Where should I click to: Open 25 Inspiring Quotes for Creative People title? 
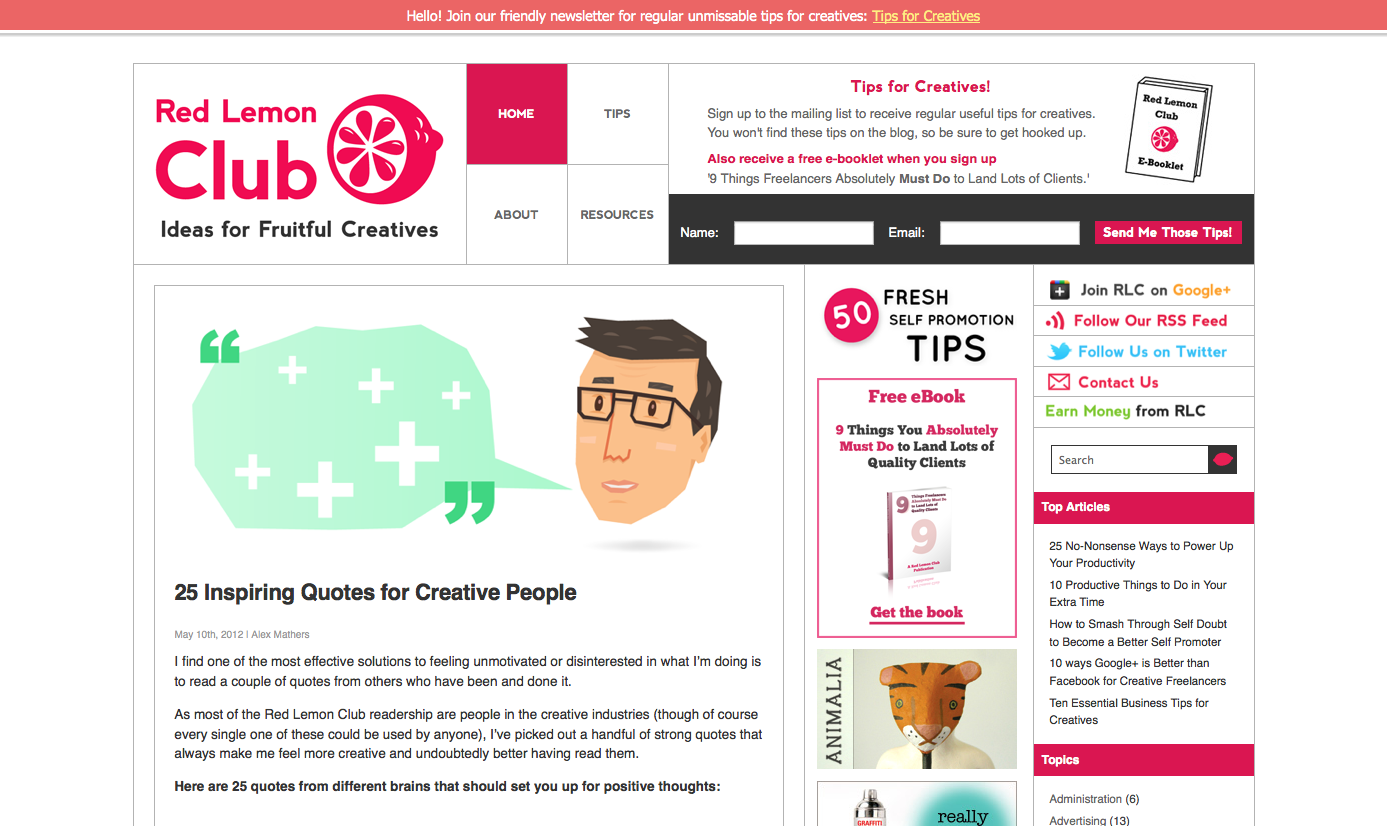point(376,592)
